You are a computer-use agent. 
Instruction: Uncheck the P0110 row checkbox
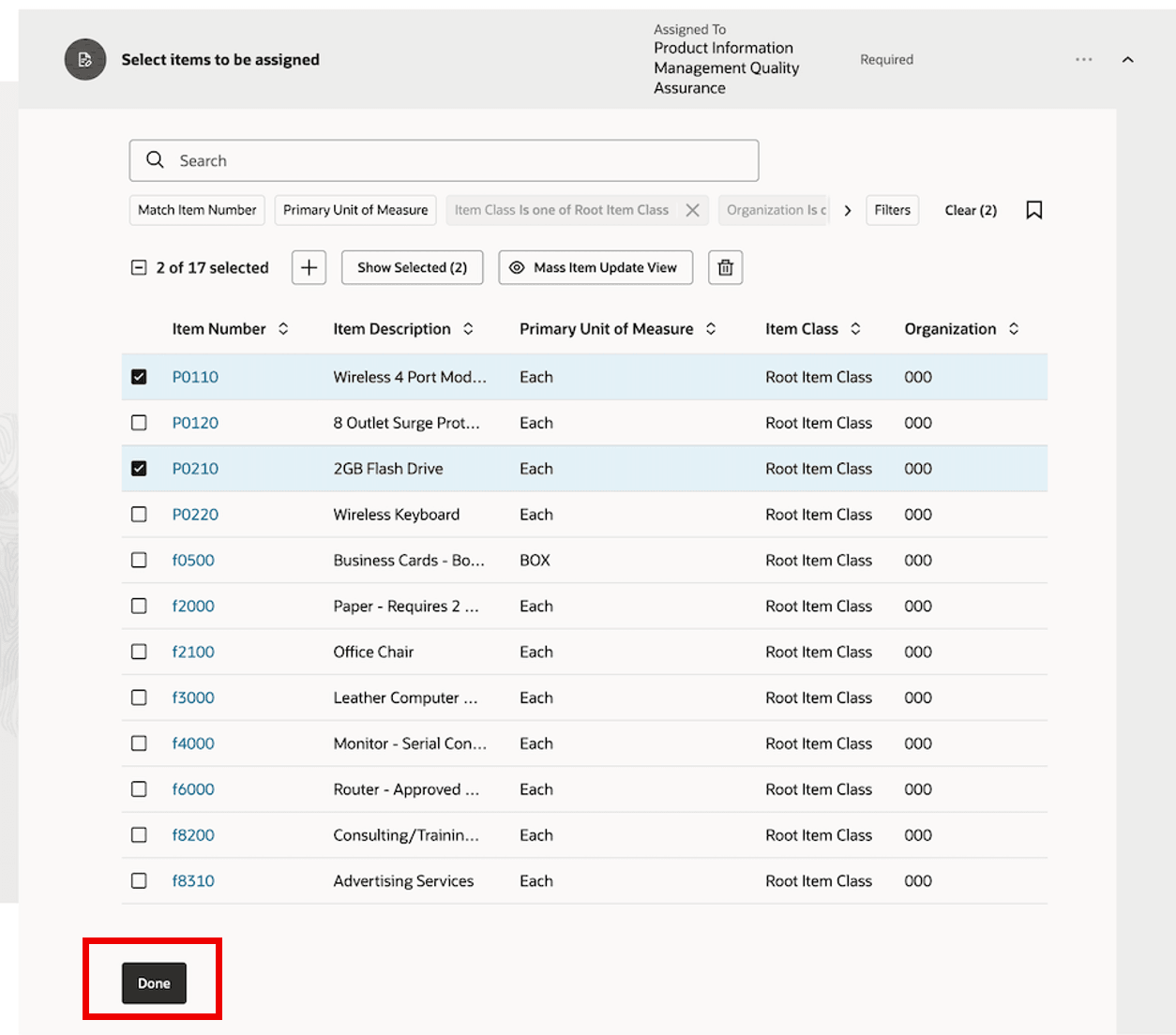[x=139, y=377]
